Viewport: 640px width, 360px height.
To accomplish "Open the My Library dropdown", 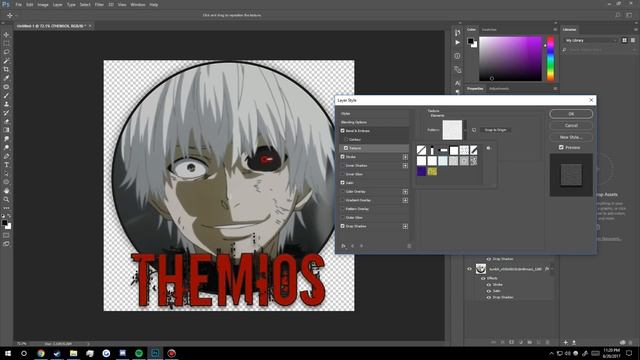I will 591,40.
